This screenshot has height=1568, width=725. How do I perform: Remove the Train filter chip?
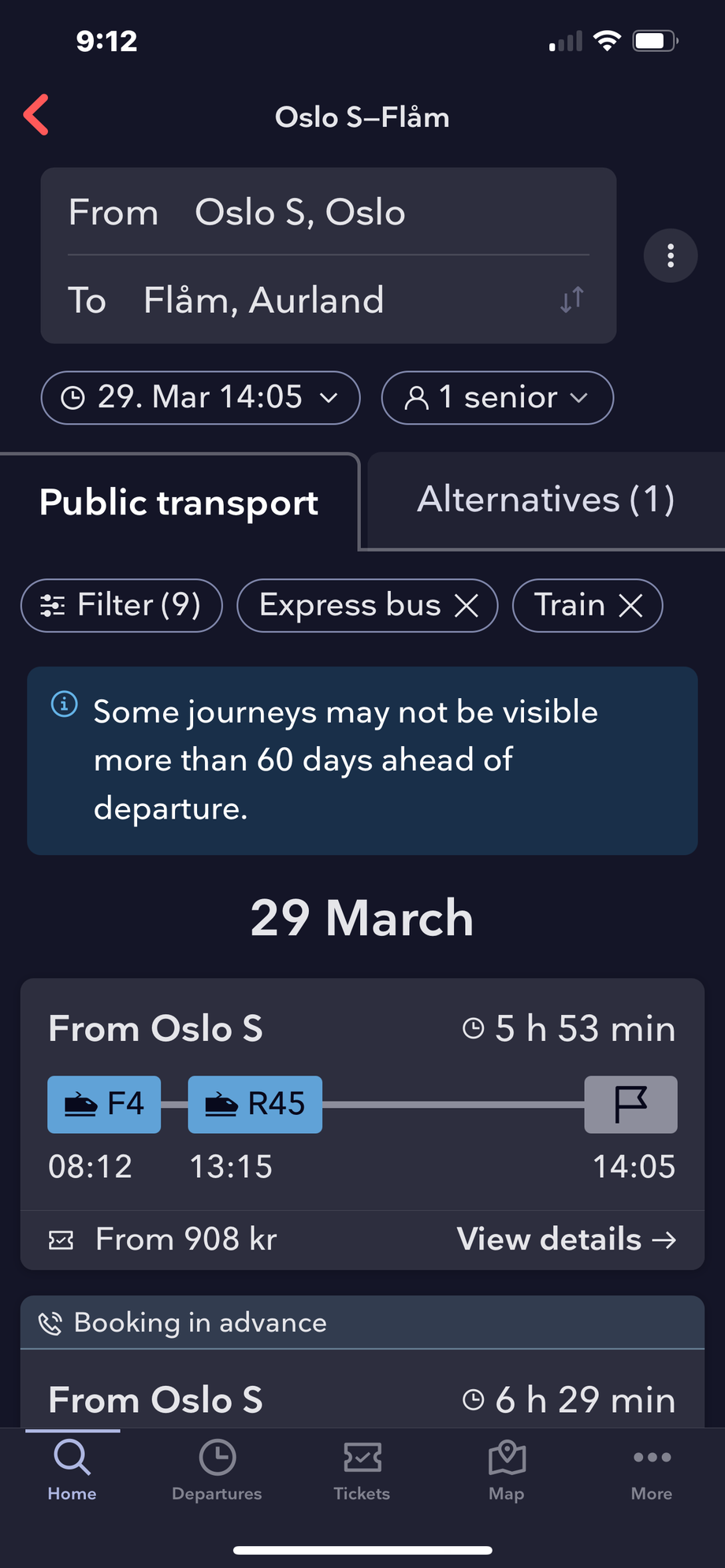630,606
